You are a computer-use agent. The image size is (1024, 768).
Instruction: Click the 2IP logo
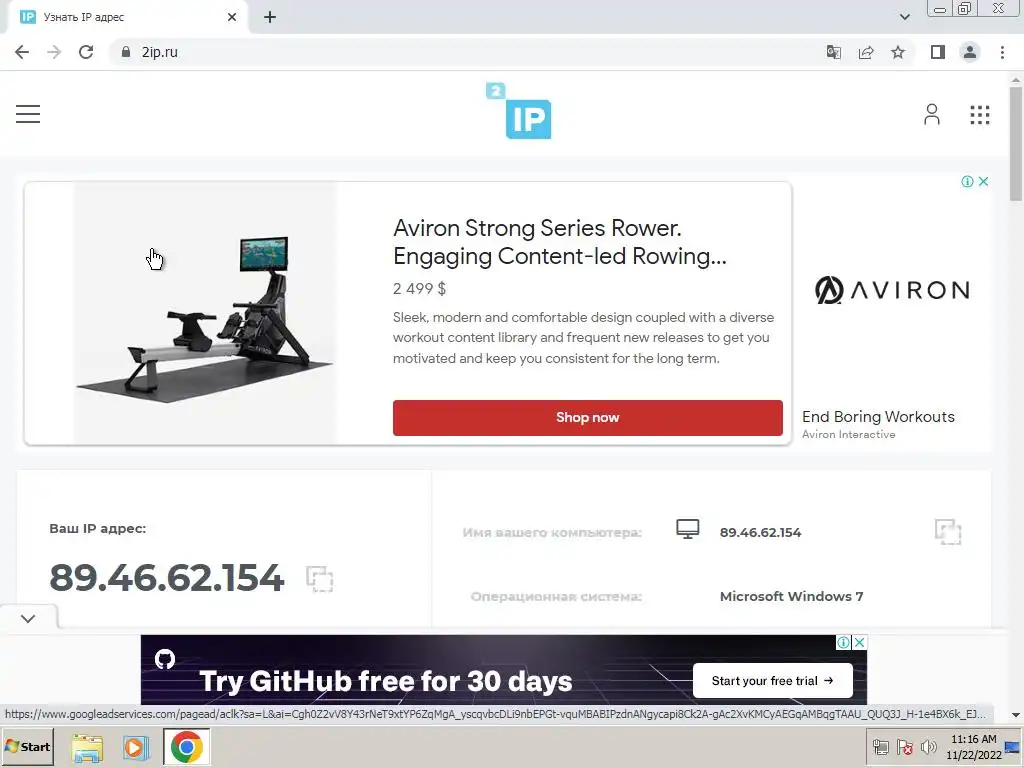click(x=519, y=111)
